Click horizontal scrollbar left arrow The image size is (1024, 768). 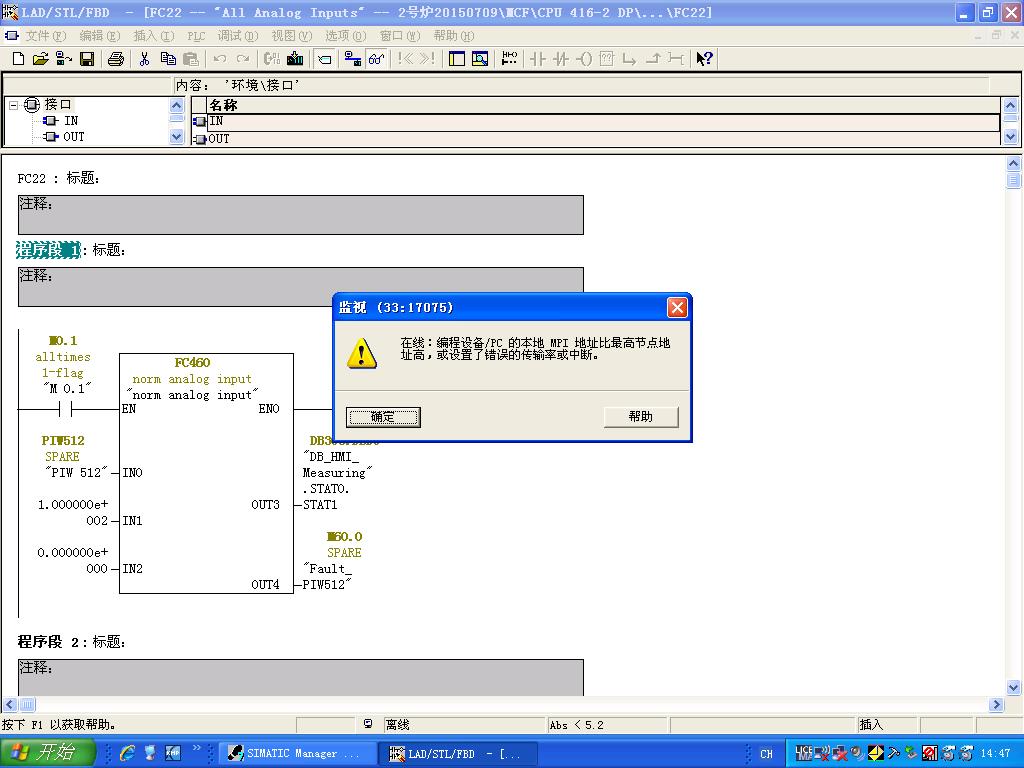click(x=9, y=705)
